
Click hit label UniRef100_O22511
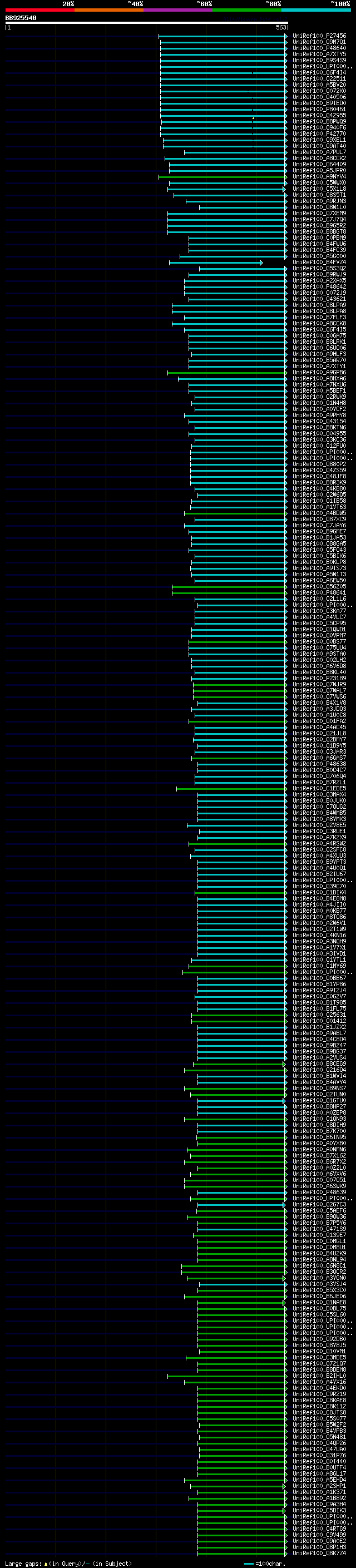point(319,78)
